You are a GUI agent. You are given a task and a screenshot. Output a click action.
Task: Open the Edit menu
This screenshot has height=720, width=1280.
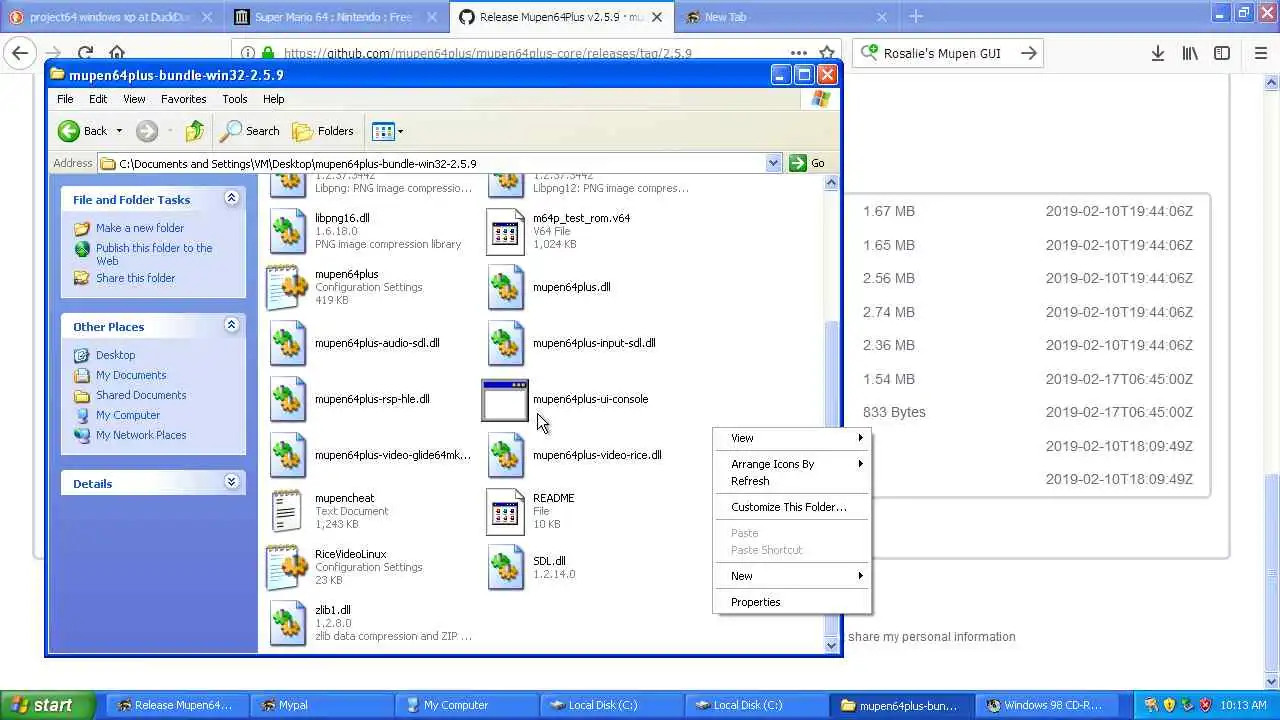coord(98,99)
